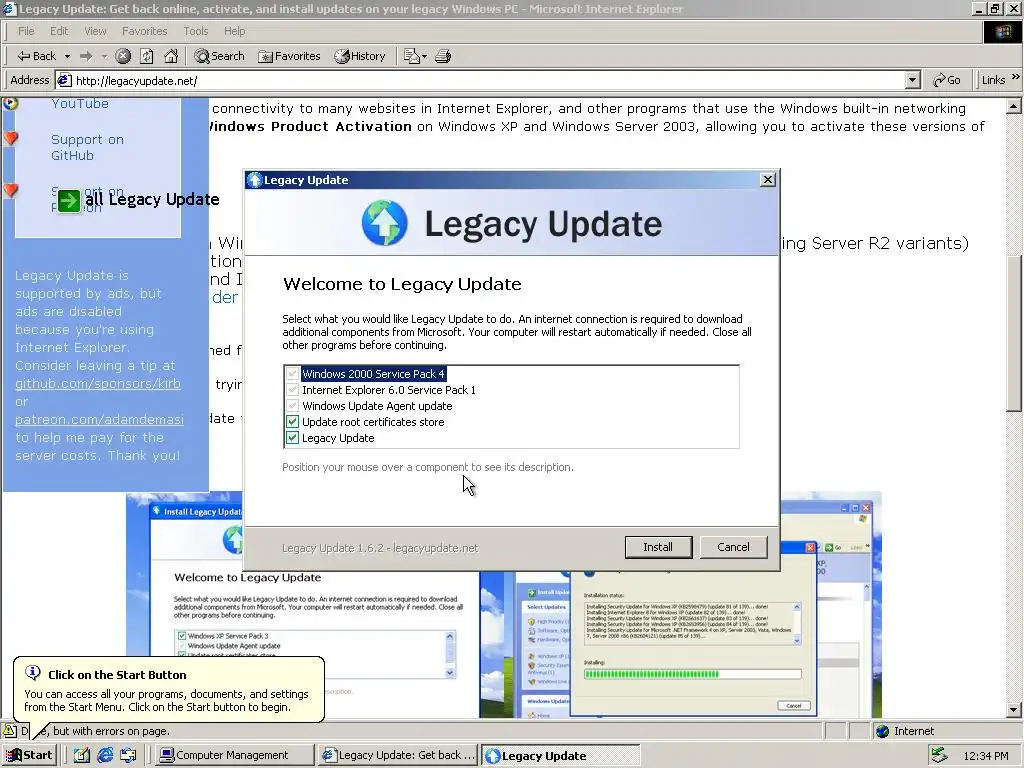This screenshot has width=1024, height=768.
Task: Toggle Windows Update Agent update checkbox
Action: coord(293,406)
